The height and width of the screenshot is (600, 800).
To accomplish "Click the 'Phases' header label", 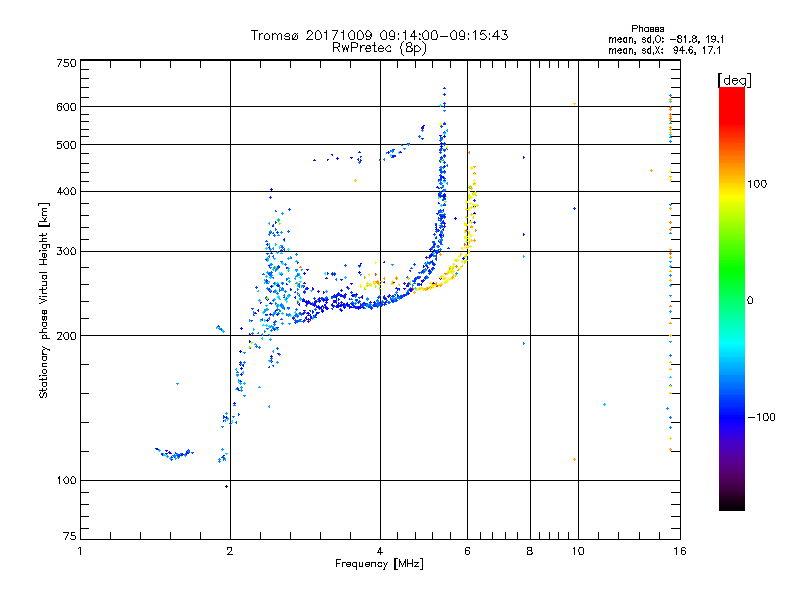I will click(647, 29).
